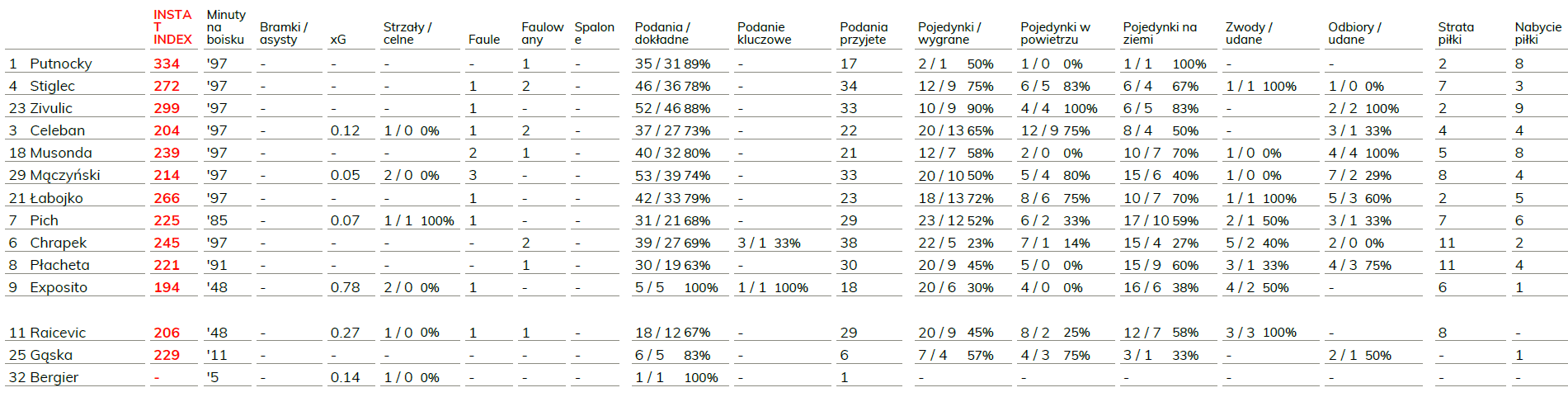Click the Pojedynki / wygrane header
The height and width of the screenshot is (397, 1568).
[949, 33]
